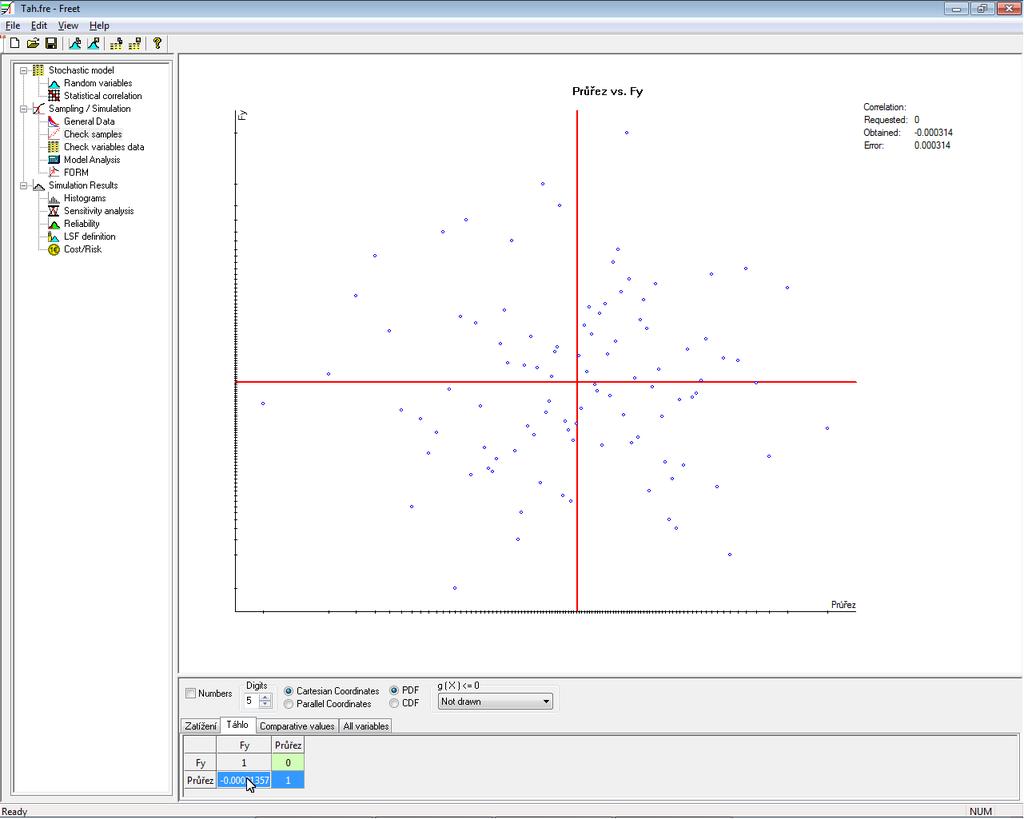Open the Edit menu
1024x819 pixels.
click(x=39, y=25)
